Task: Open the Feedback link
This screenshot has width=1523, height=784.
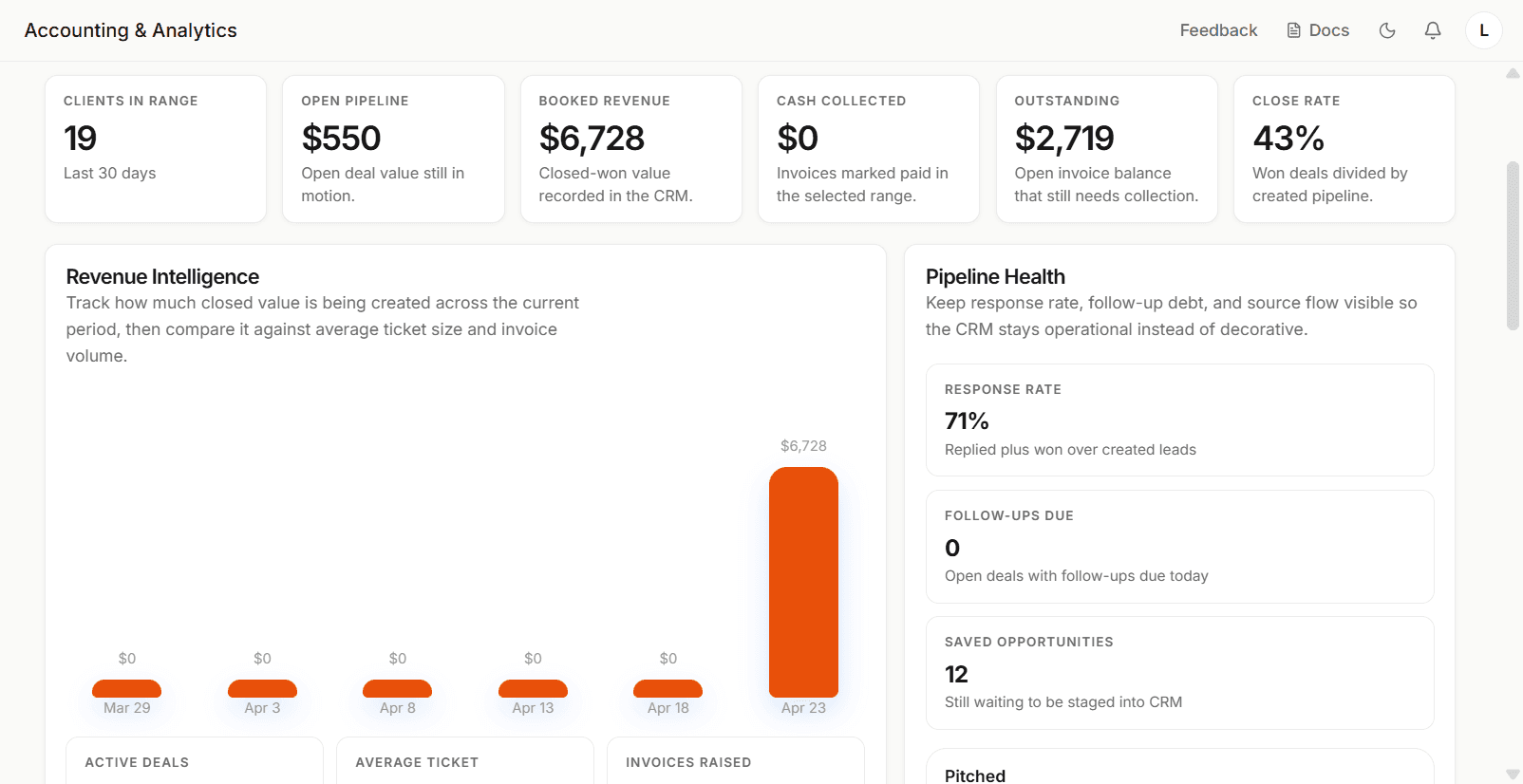Action: 1218,30
